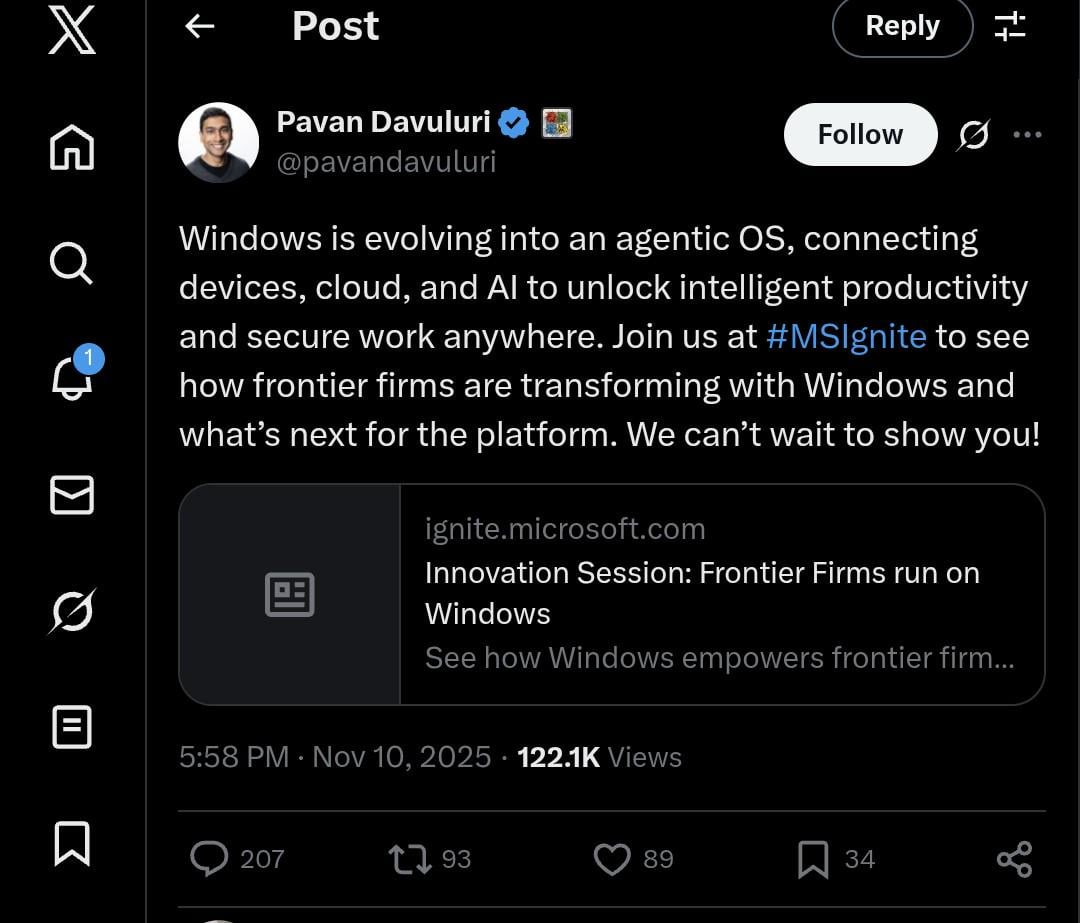The image size is (1080, 923).
Task: Open the ignite.microsoft.com link card
Action: click(x=611, y=594)
